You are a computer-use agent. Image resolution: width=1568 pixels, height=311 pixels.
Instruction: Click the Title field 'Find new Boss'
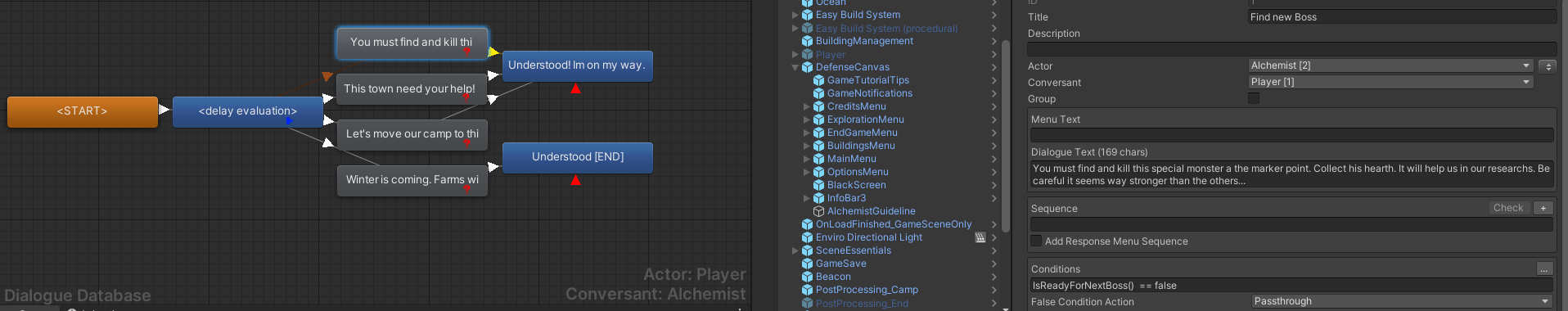click(x=1402, y=16)
